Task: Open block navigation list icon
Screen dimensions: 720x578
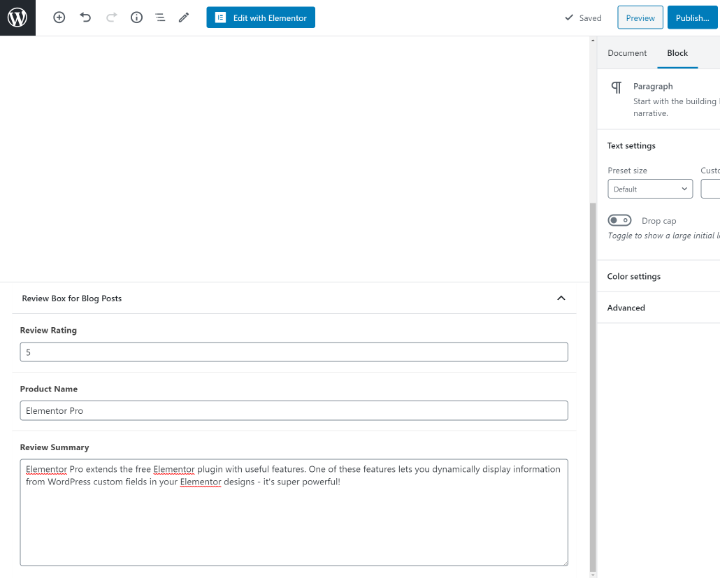Action: click(160, 17)
